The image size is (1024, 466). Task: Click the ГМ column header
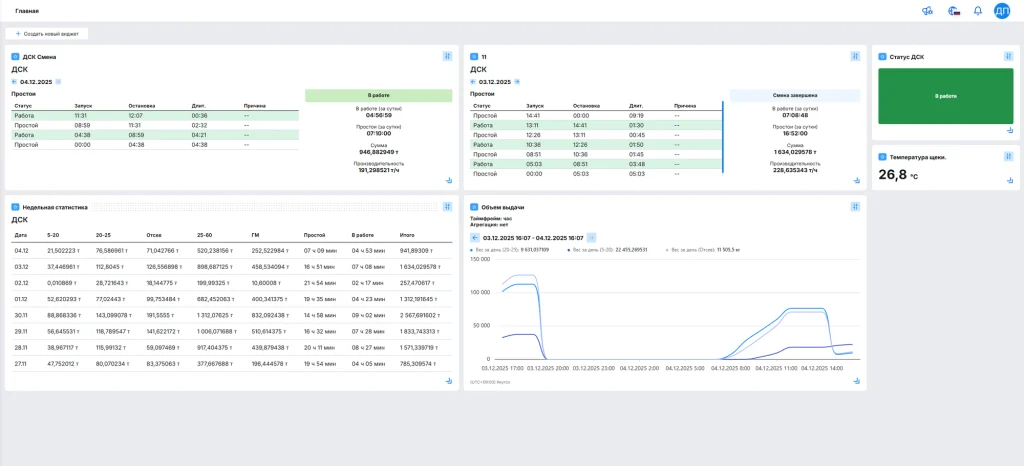pyautogui.click(x=255, y=235)
